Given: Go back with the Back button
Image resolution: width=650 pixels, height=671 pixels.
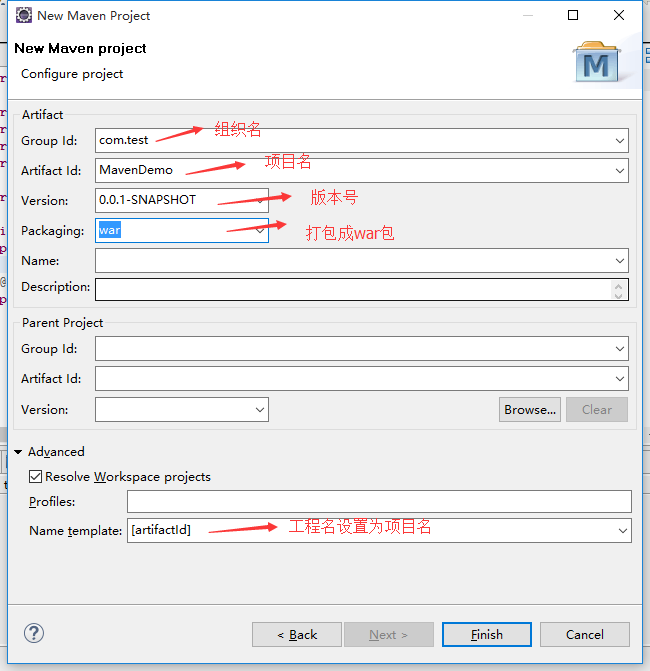Looking at the screenshot, I should click(x=297, y=634).
